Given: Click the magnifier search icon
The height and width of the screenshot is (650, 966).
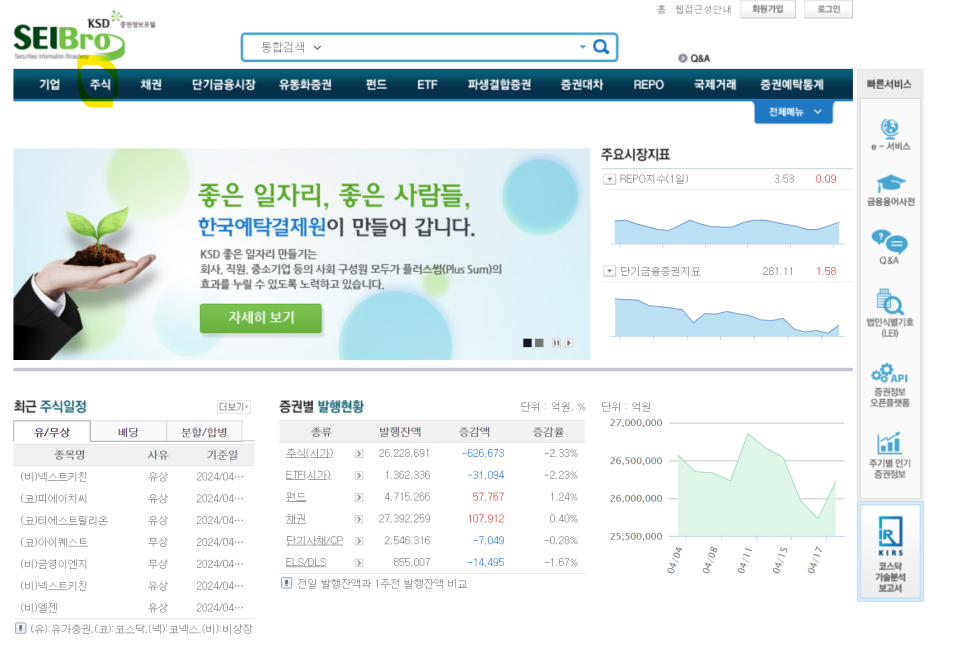Looking at the screenshot, I should tap(601, 47).
